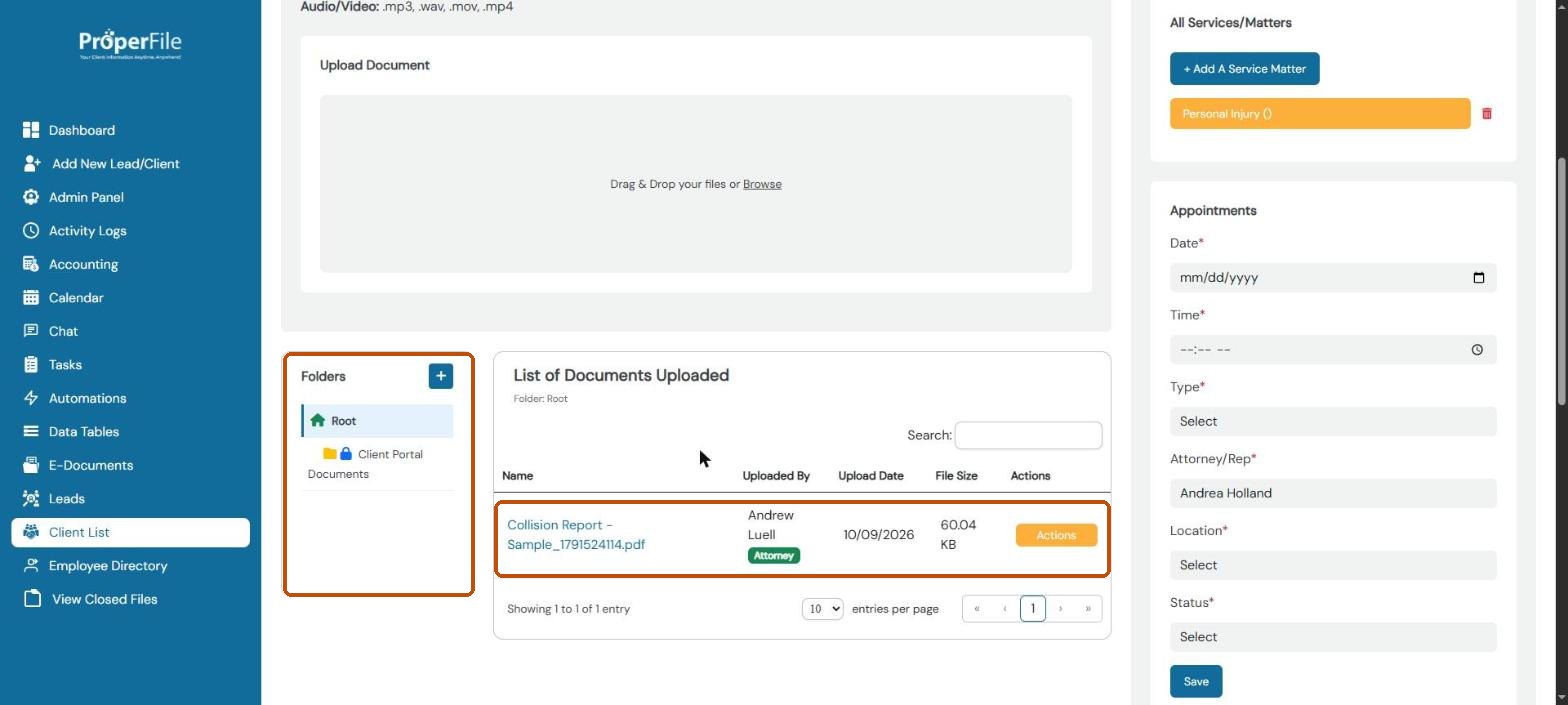Add a new folder with plus button
Screen dimensions: 1568x705
(x=441, y=376)
